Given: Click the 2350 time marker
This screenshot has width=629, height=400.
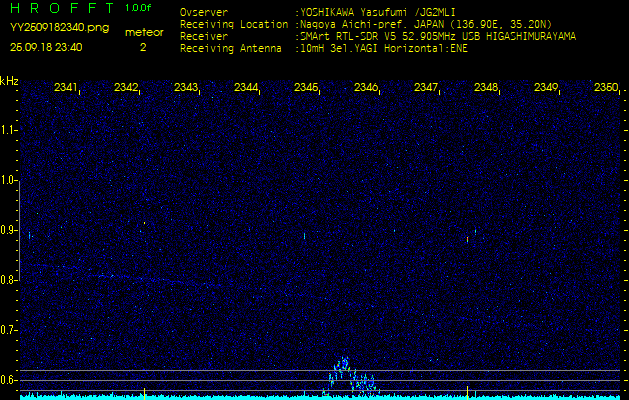Looking at the screenshot, I should (x=605, y=88).
